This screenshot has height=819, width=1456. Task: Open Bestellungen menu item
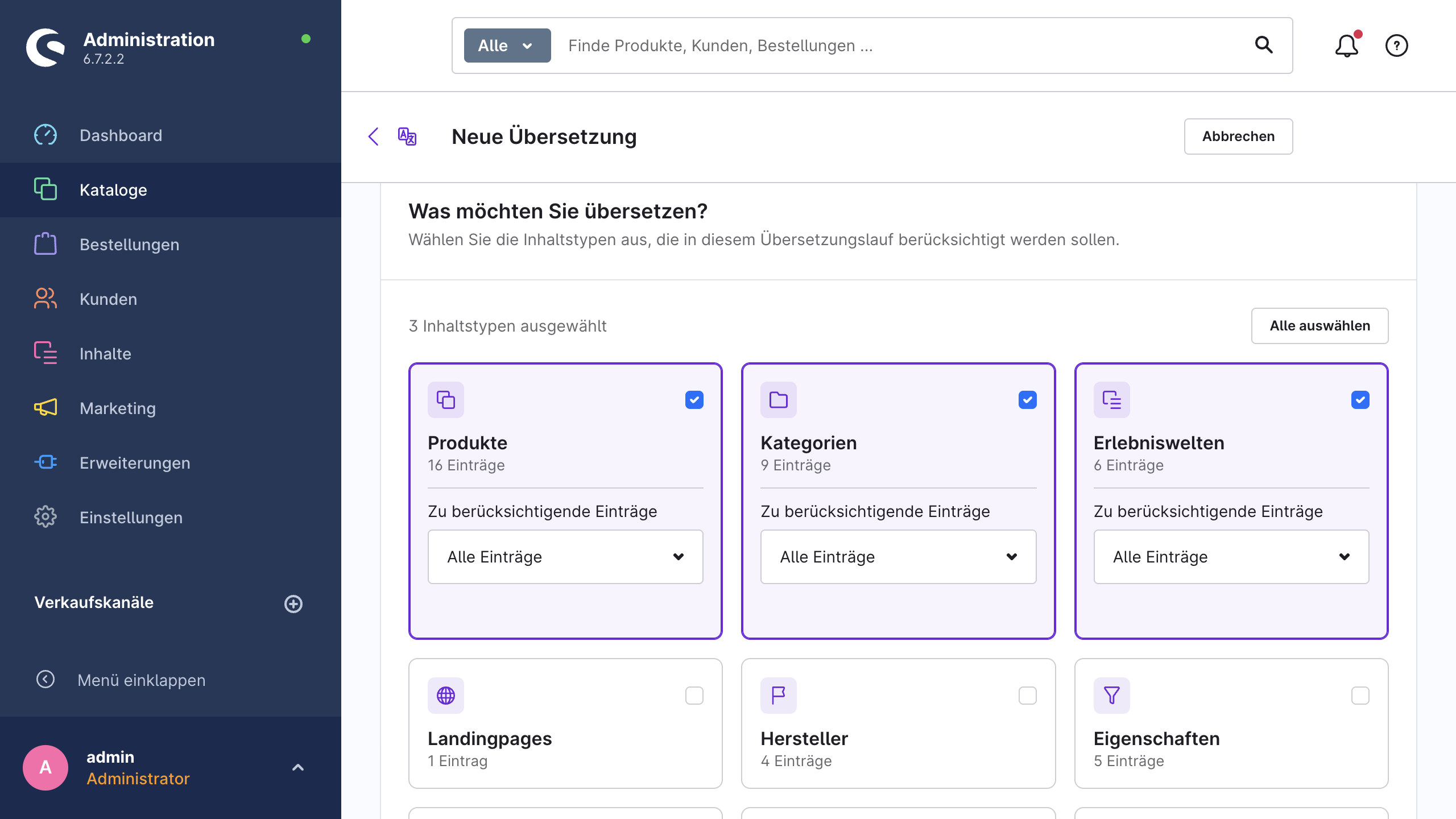pos(171,245)
